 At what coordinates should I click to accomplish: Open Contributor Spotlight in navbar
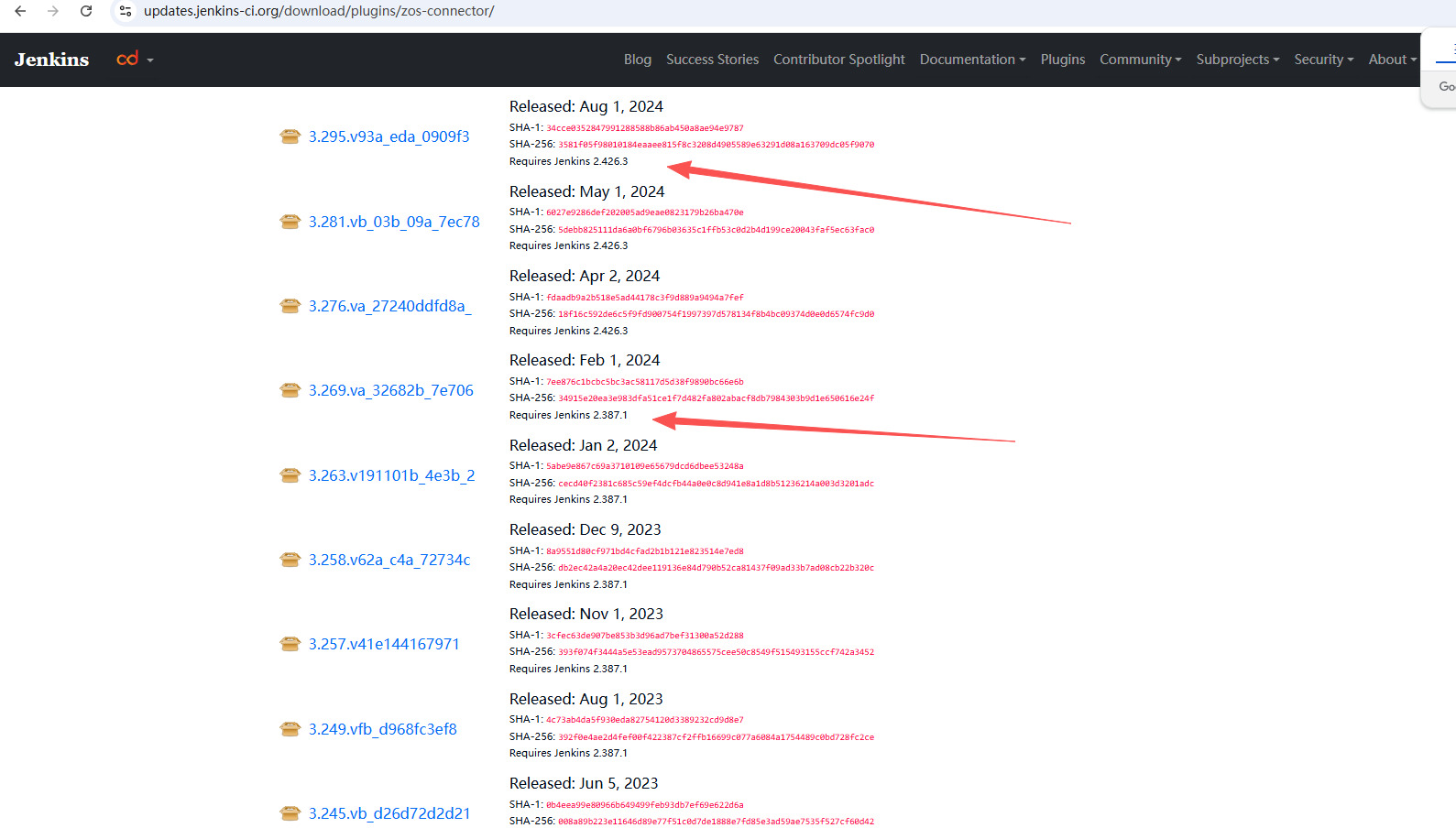[x=839, y=60]
